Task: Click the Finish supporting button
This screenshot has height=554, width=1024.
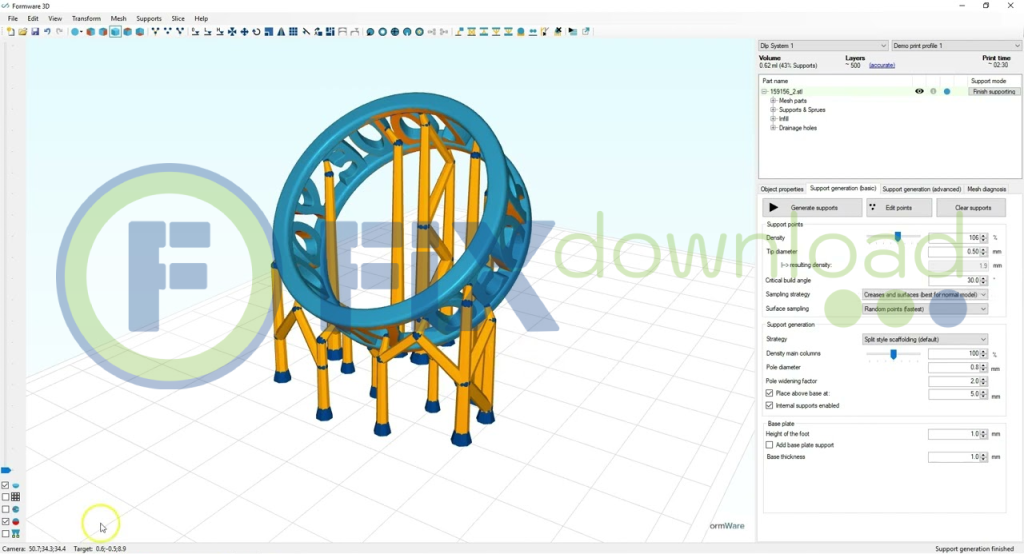Action: click(x=994, y=91)
